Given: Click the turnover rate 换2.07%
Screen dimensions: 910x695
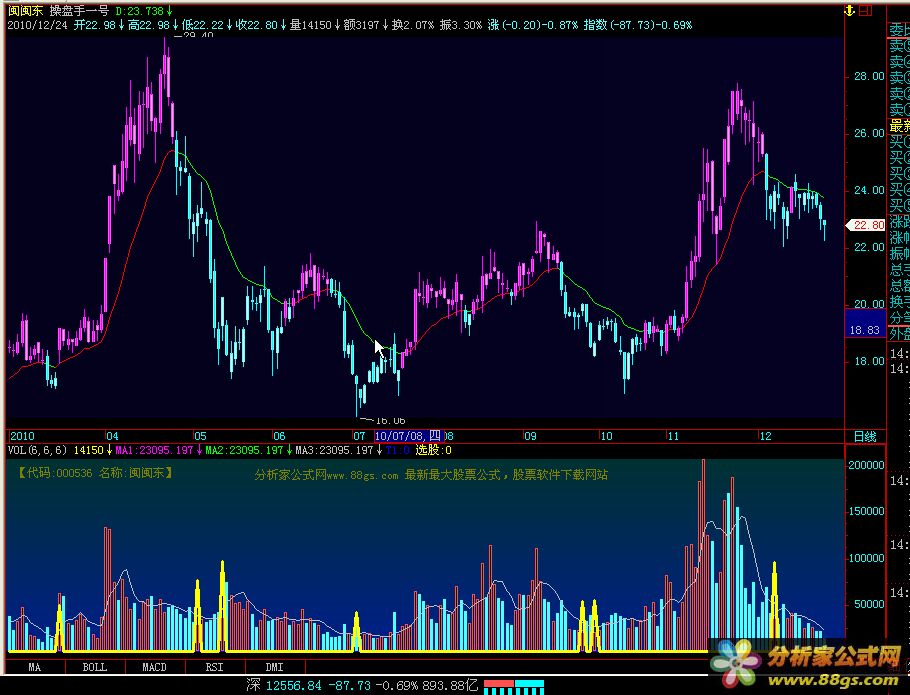Looking at the screenshot, I should tap(413, 26).
